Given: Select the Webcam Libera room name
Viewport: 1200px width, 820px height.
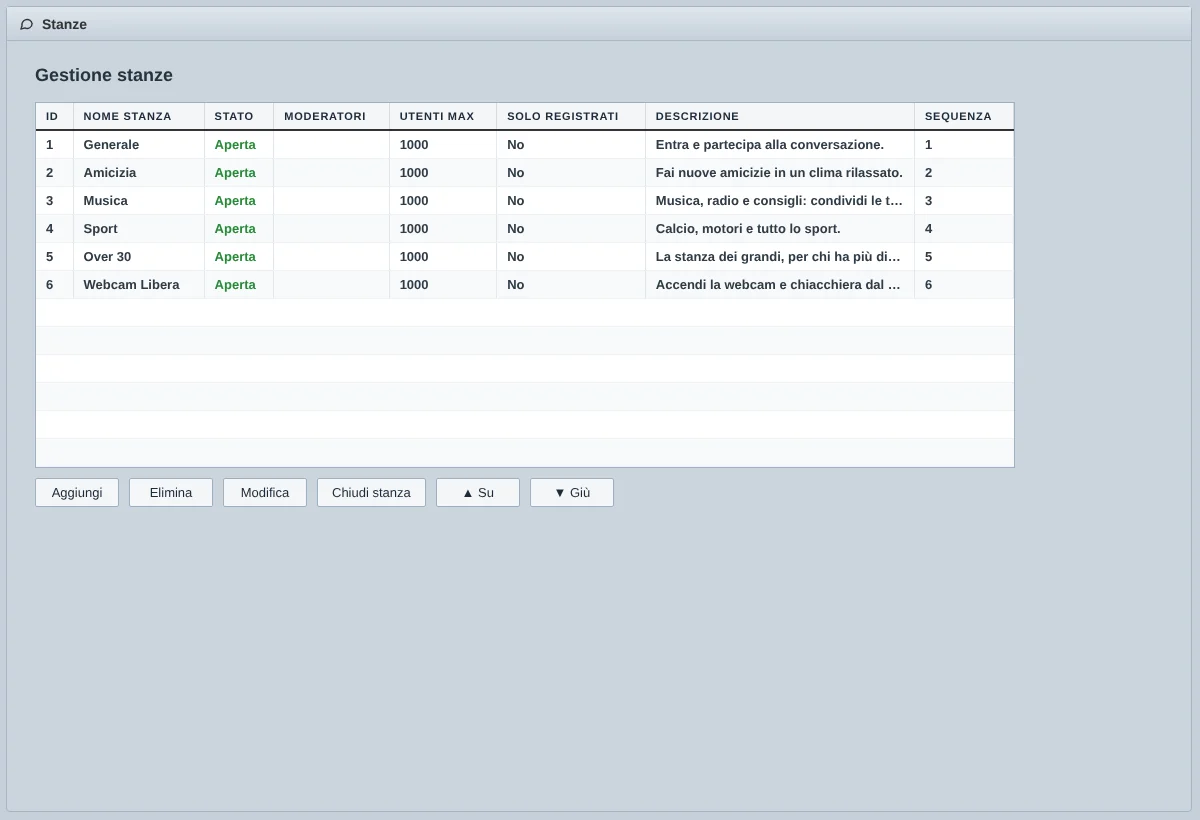Looking at the screenshot, I should pos(131,285).
